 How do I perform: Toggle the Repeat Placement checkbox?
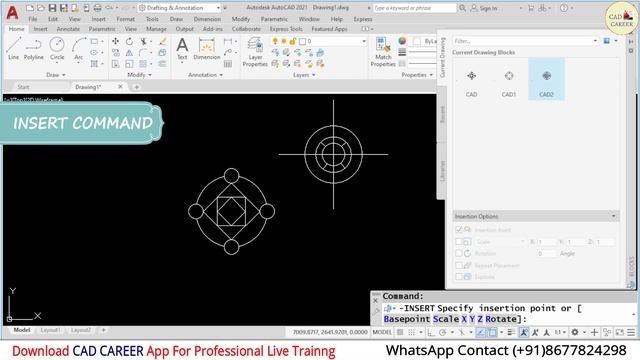click(x=459, y=265)
